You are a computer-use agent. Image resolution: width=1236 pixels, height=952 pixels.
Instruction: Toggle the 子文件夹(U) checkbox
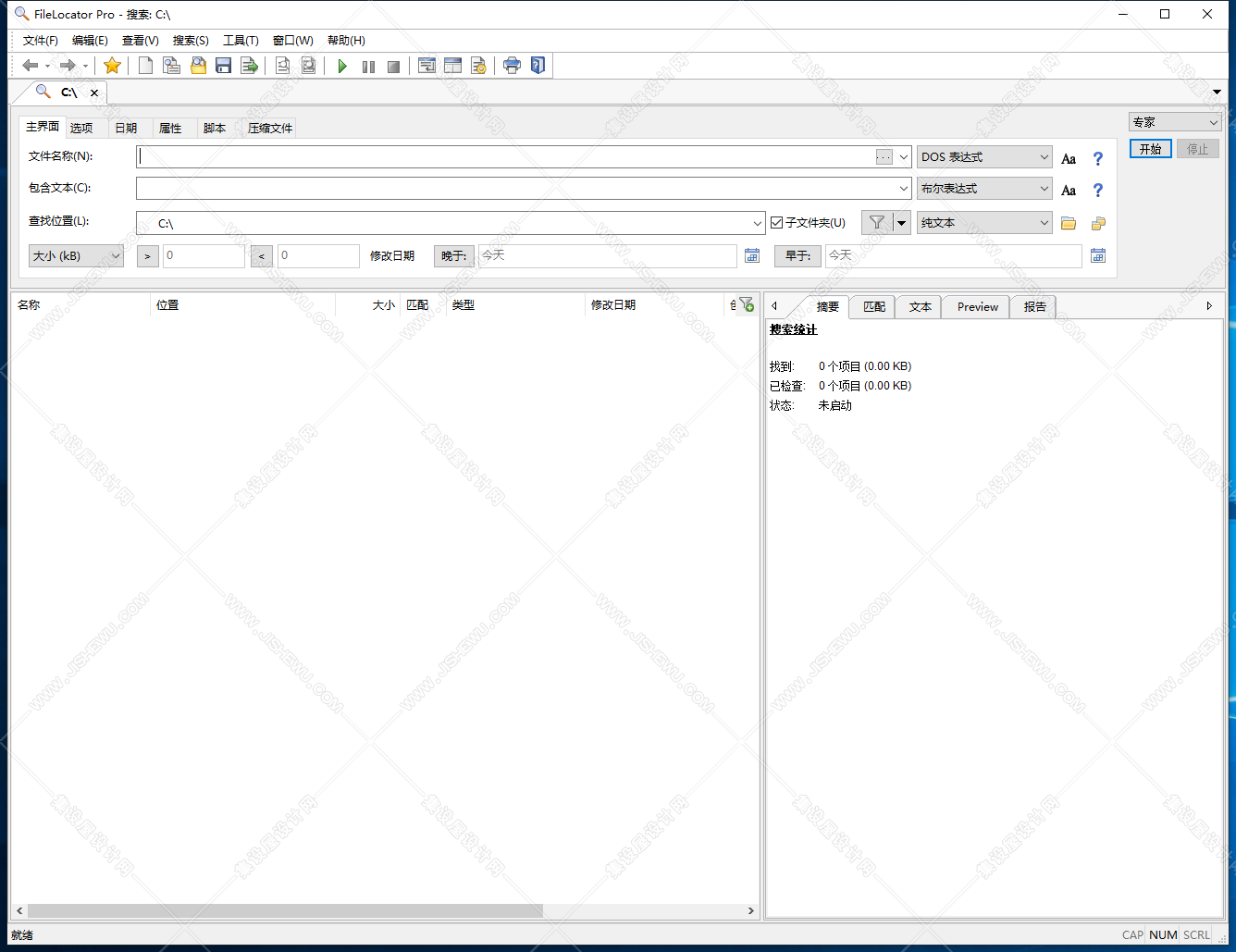[777, 223]
